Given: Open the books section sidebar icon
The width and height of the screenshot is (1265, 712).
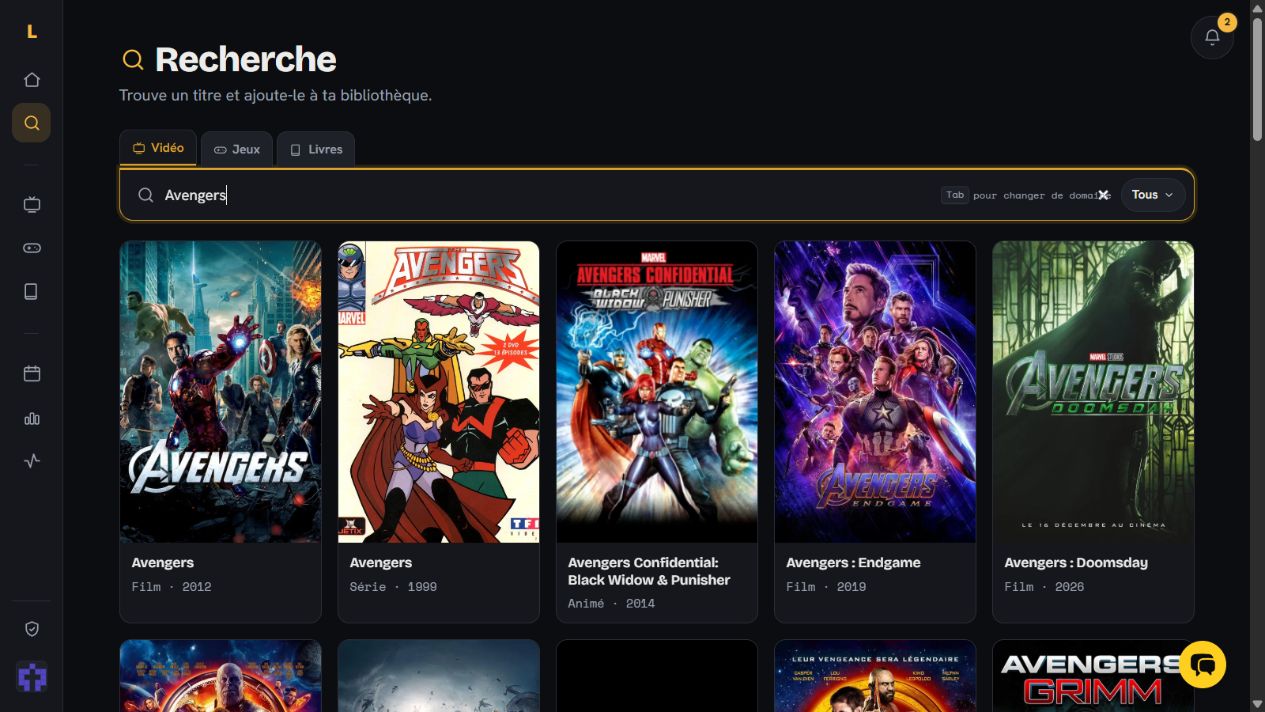Looking at the screenshot, I should tap(31, 291).
